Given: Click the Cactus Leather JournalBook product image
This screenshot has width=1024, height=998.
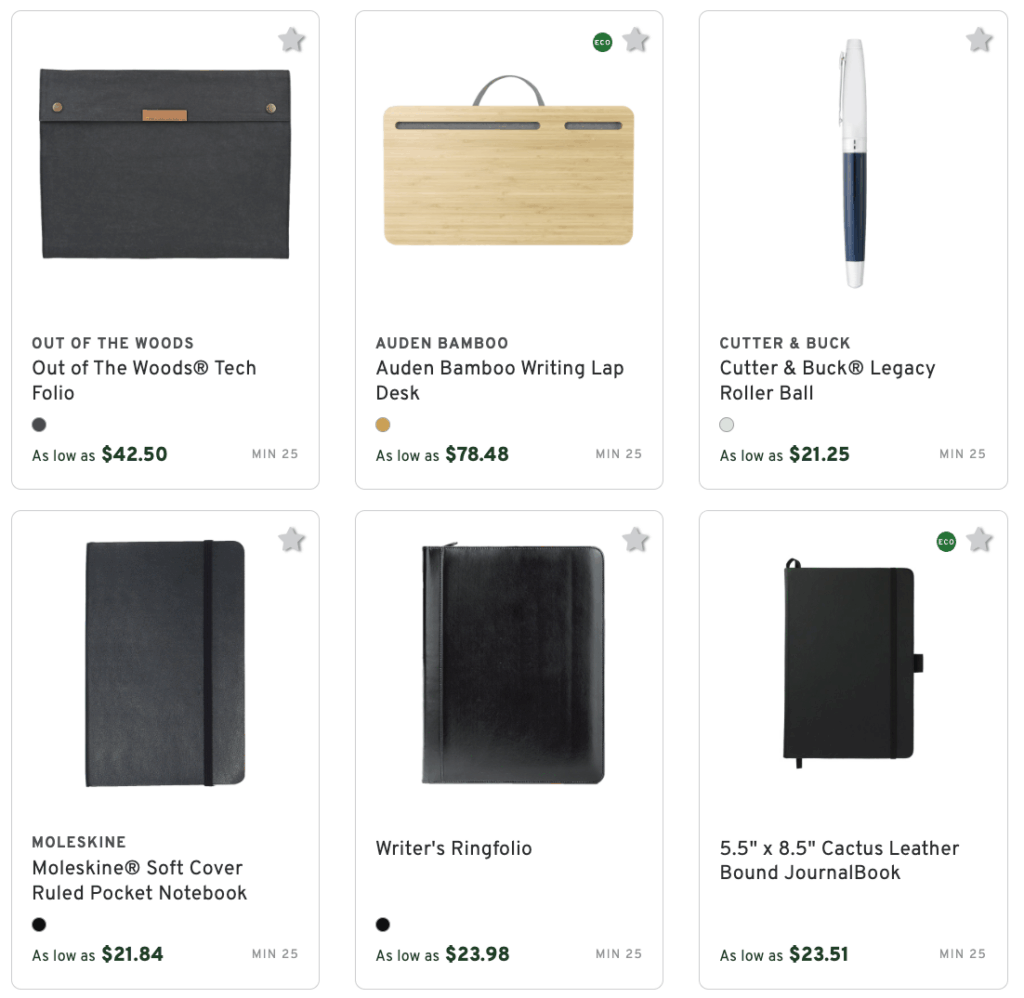Looking at the screenshot, I should [848, 665].
